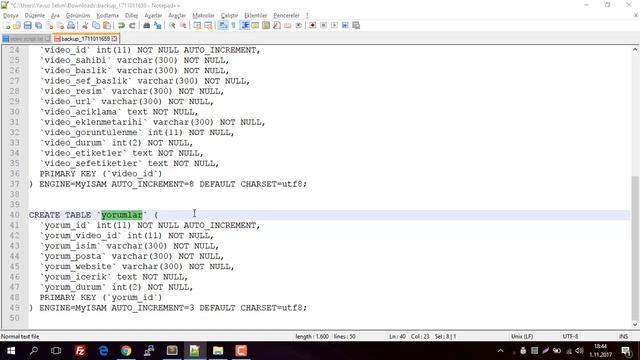Toggle file monitoring eye icon
This screenshot has height=360, width=640.
point(299,25)
